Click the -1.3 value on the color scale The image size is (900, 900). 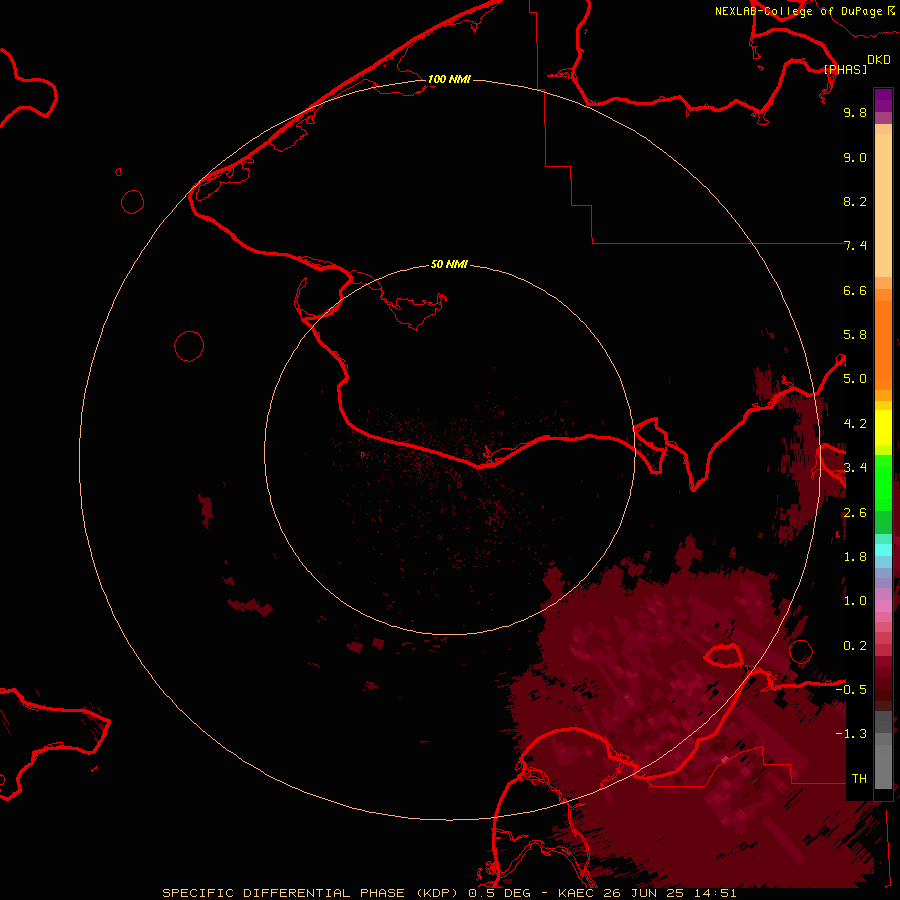pyautogui.click(x=851, y=734)
